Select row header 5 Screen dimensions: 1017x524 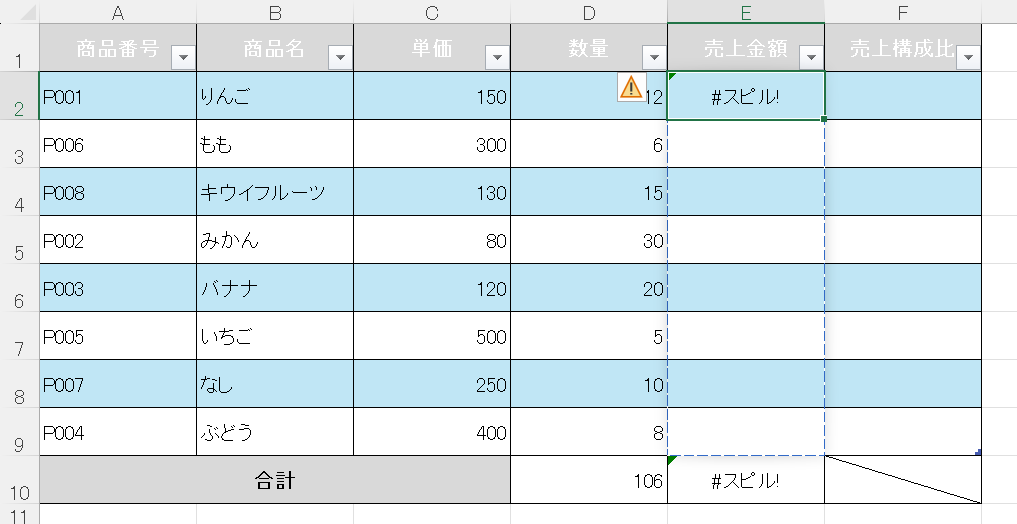point(18,241)
